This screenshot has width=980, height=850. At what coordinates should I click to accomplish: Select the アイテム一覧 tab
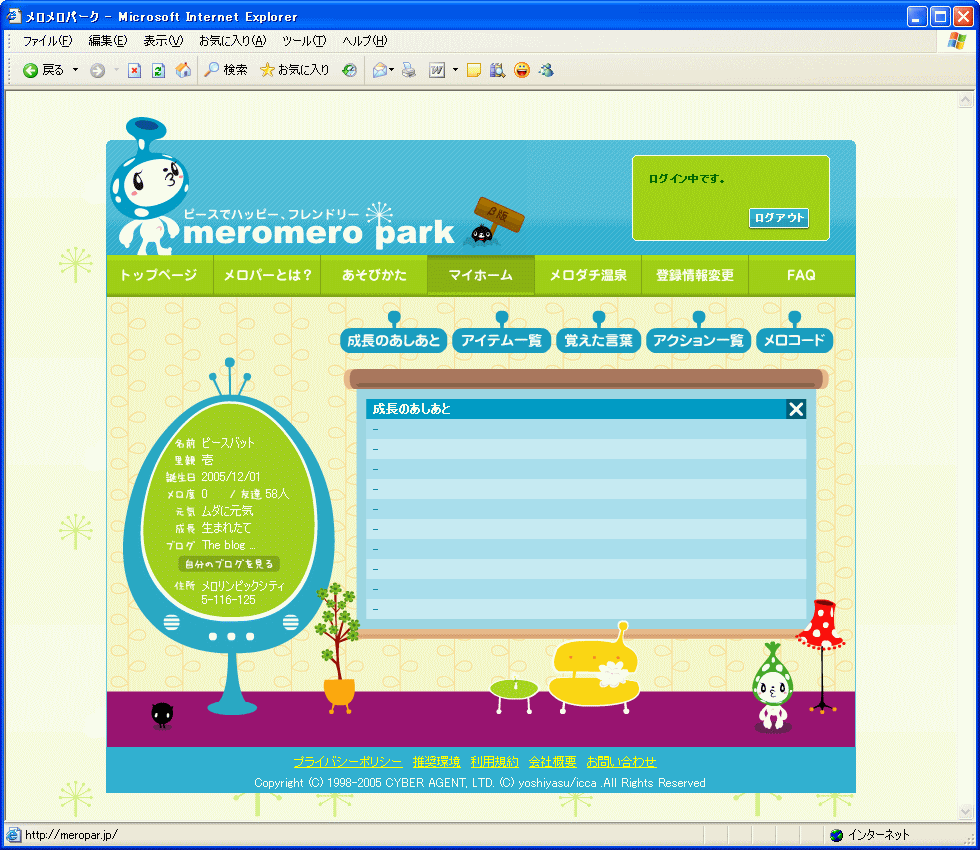501,340
